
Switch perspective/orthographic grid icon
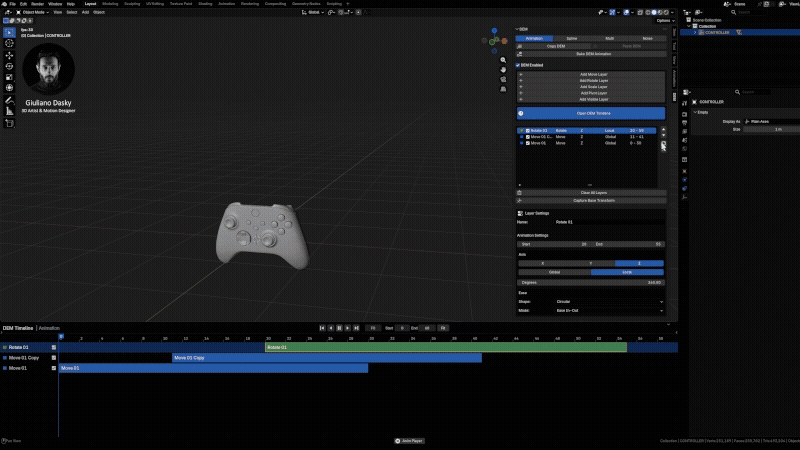click(503, 89)
